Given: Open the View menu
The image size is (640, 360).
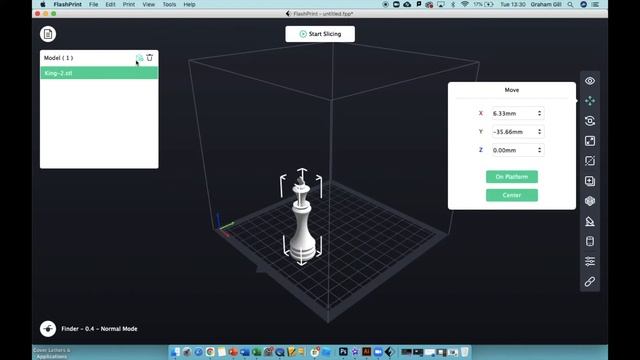Looking at the screenshot, I should [x=149, y=4].
